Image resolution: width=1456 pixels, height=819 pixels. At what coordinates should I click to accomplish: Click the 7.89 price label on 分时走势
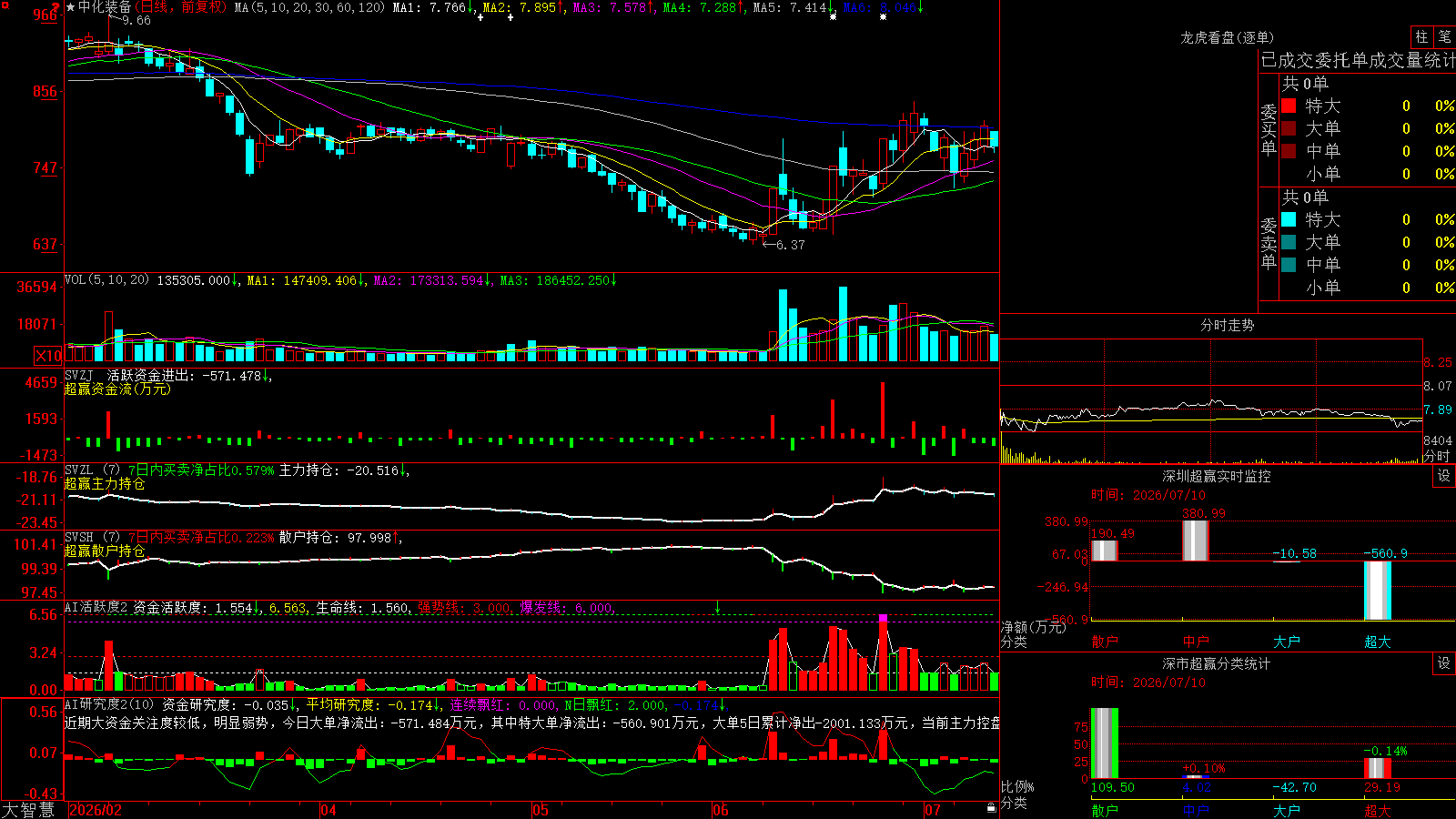(x=1438, y=409)
